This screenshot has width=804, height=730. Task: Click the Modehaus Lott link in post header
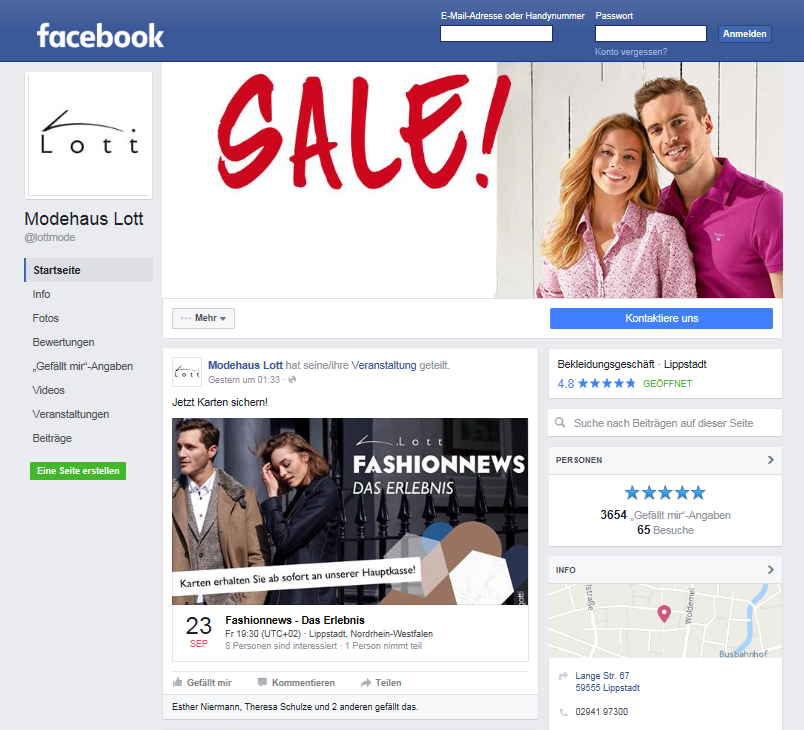point(245,365)
